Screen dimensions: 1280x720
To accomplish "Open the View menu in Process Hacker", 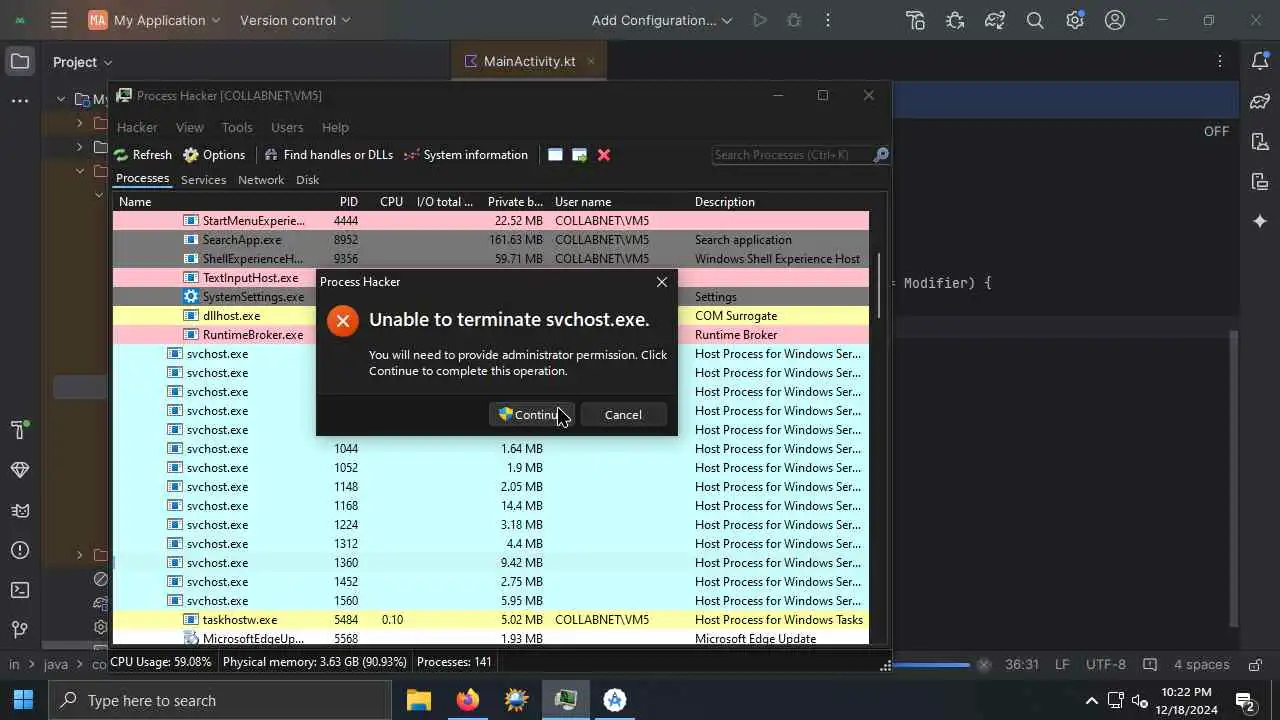I will coord(190,127).
